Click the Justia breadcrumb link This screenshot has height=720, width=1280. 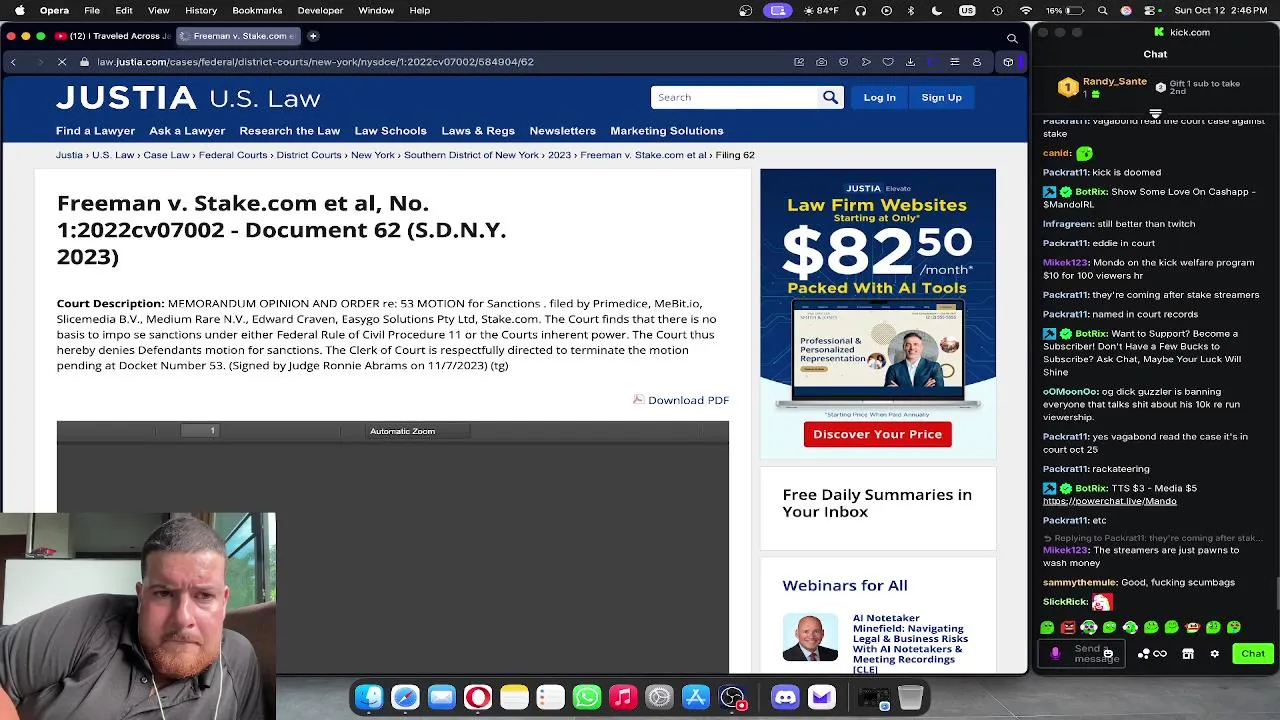tap(69, 155)
